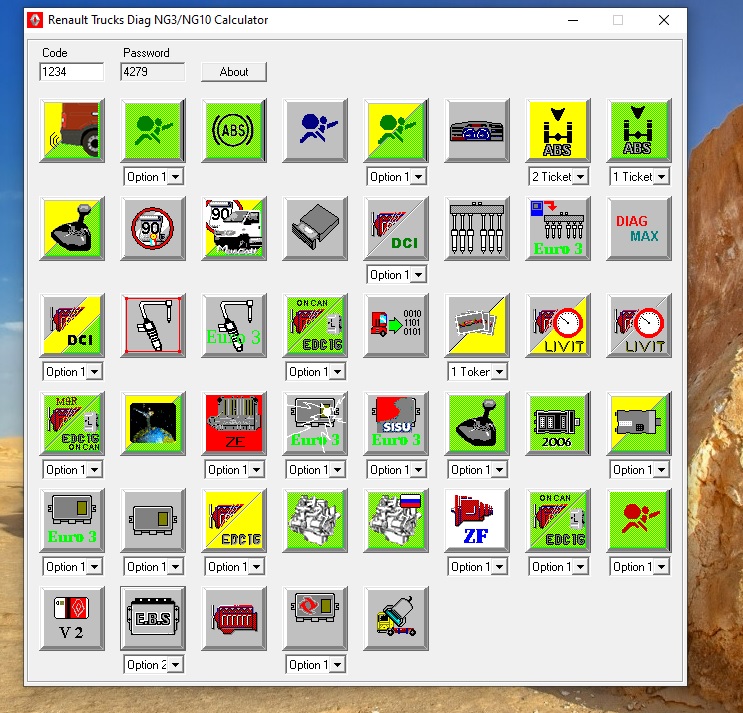Click the V2 Renault card icon
This screenshot has height=713, width=743.
point(72,618)
